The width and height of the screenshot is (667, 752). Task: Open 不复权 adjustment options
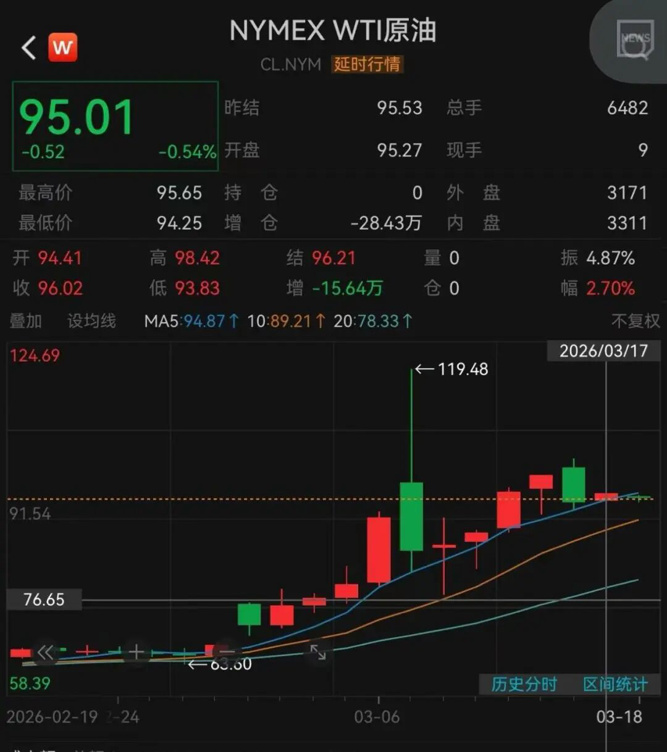pyautogui.click(x=635, y=321)
